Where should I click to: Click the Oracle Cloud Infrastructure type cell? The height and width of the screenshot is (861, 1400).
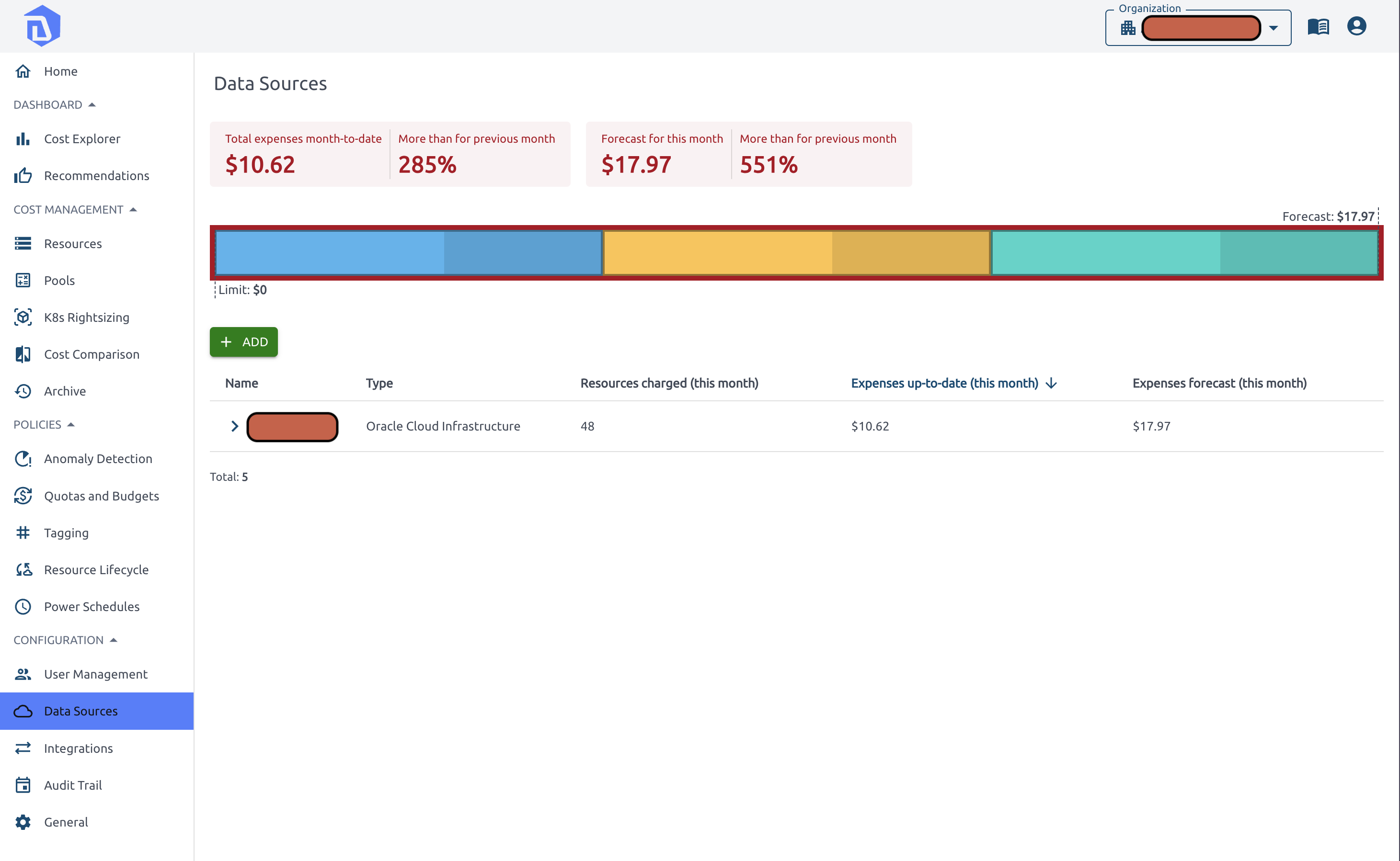(x=443, y=426)
